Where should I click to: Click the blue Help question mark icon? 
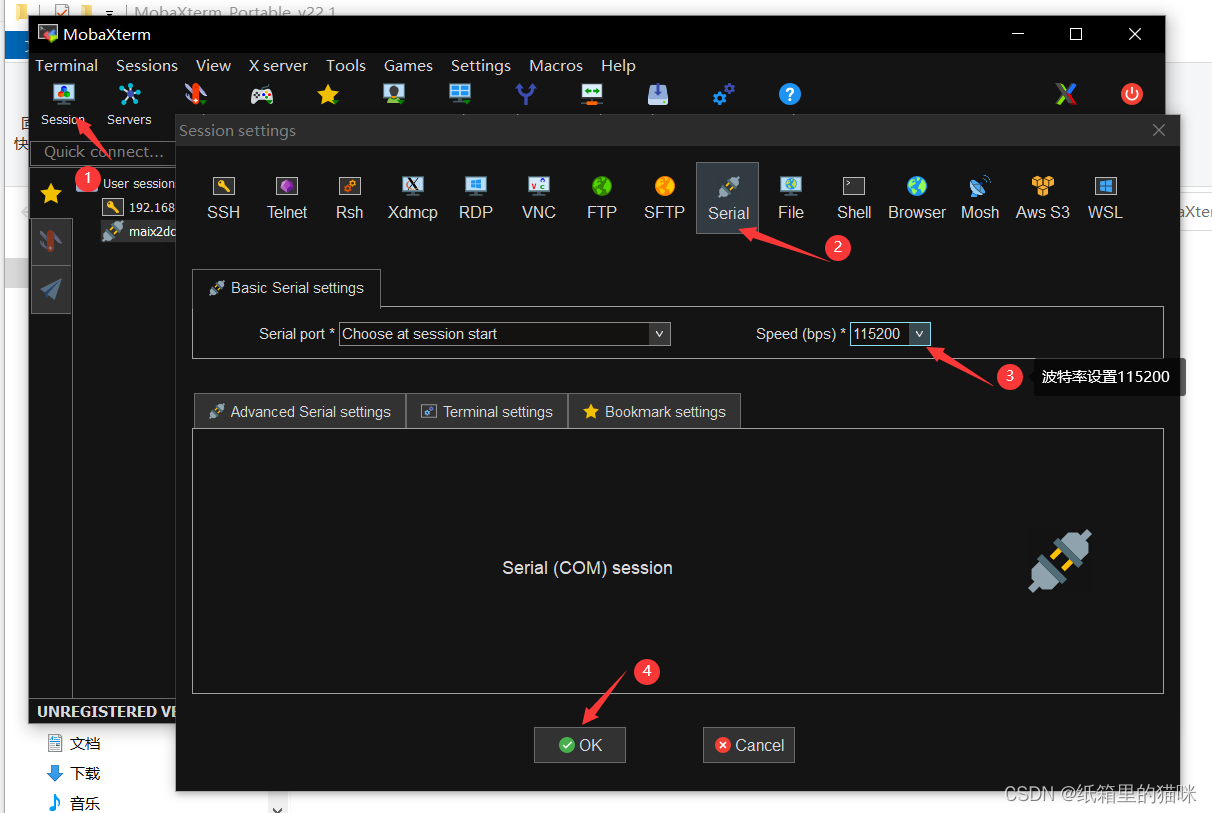pyautogui.click(x=790, y=95)
